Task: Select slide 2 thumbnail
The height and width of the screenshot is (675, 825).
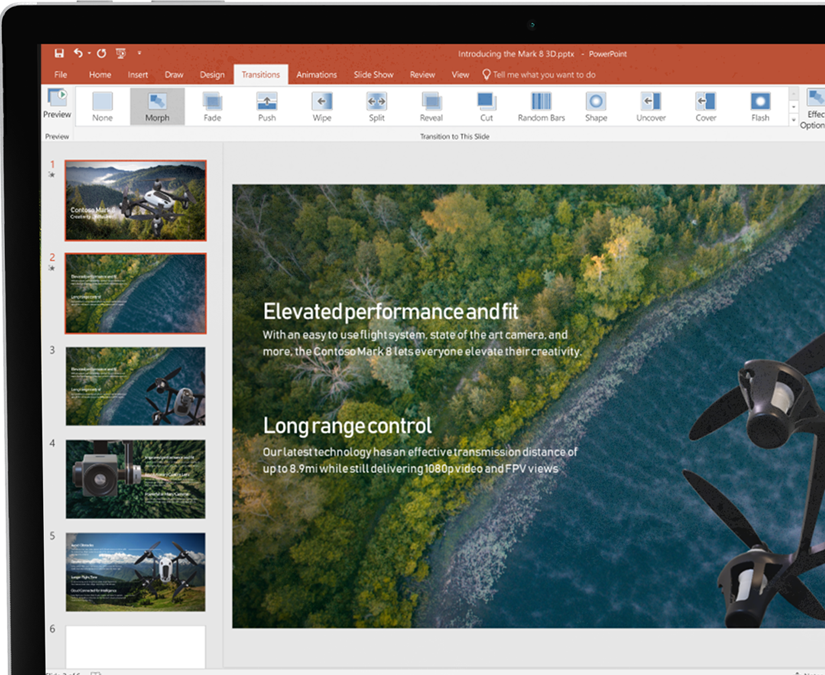Action: pyautogui.click(x=136, y=294)
